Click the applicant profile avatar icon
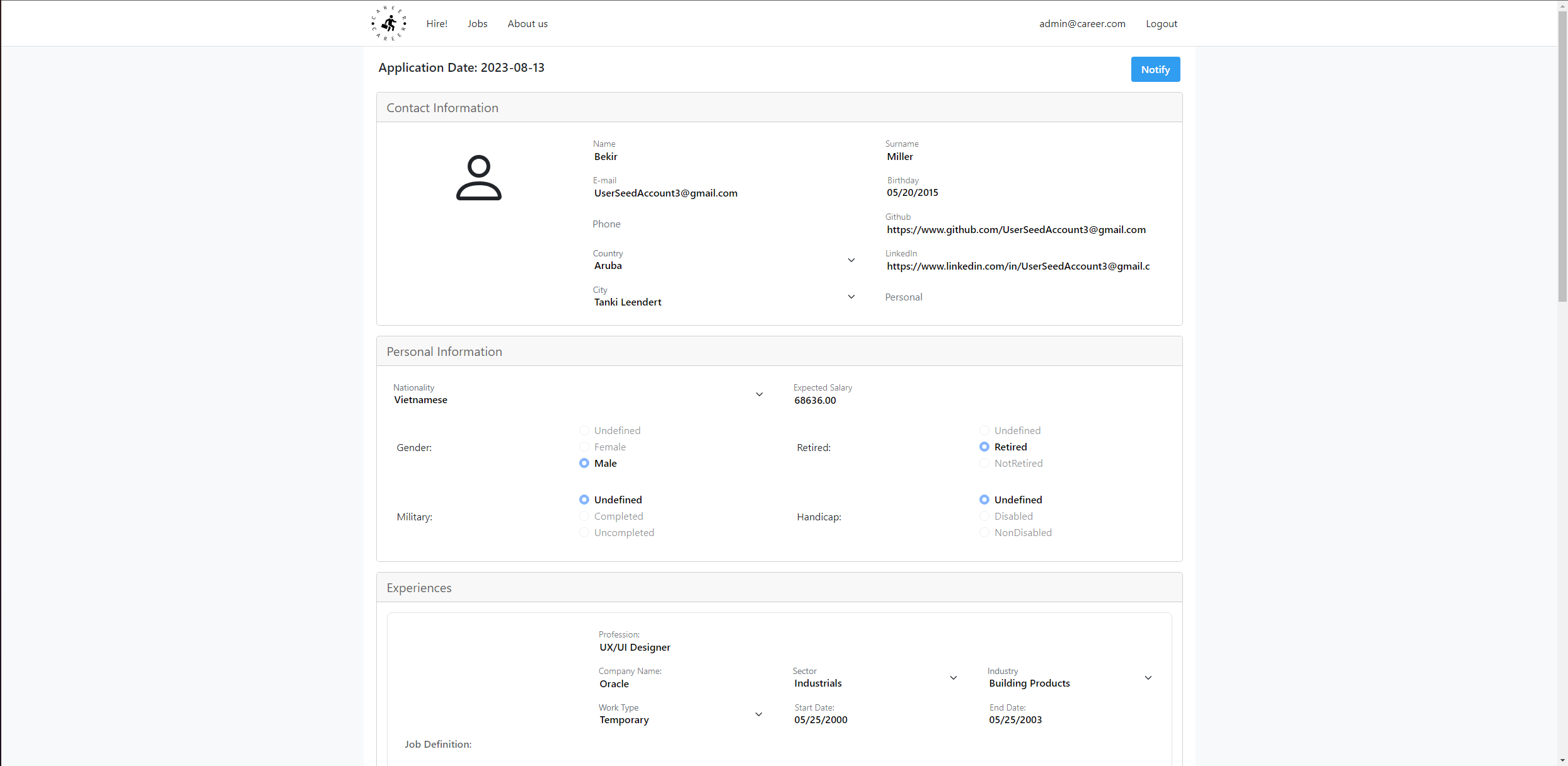1568x766 pixels. pyautogui.click(x=479, y=178)
